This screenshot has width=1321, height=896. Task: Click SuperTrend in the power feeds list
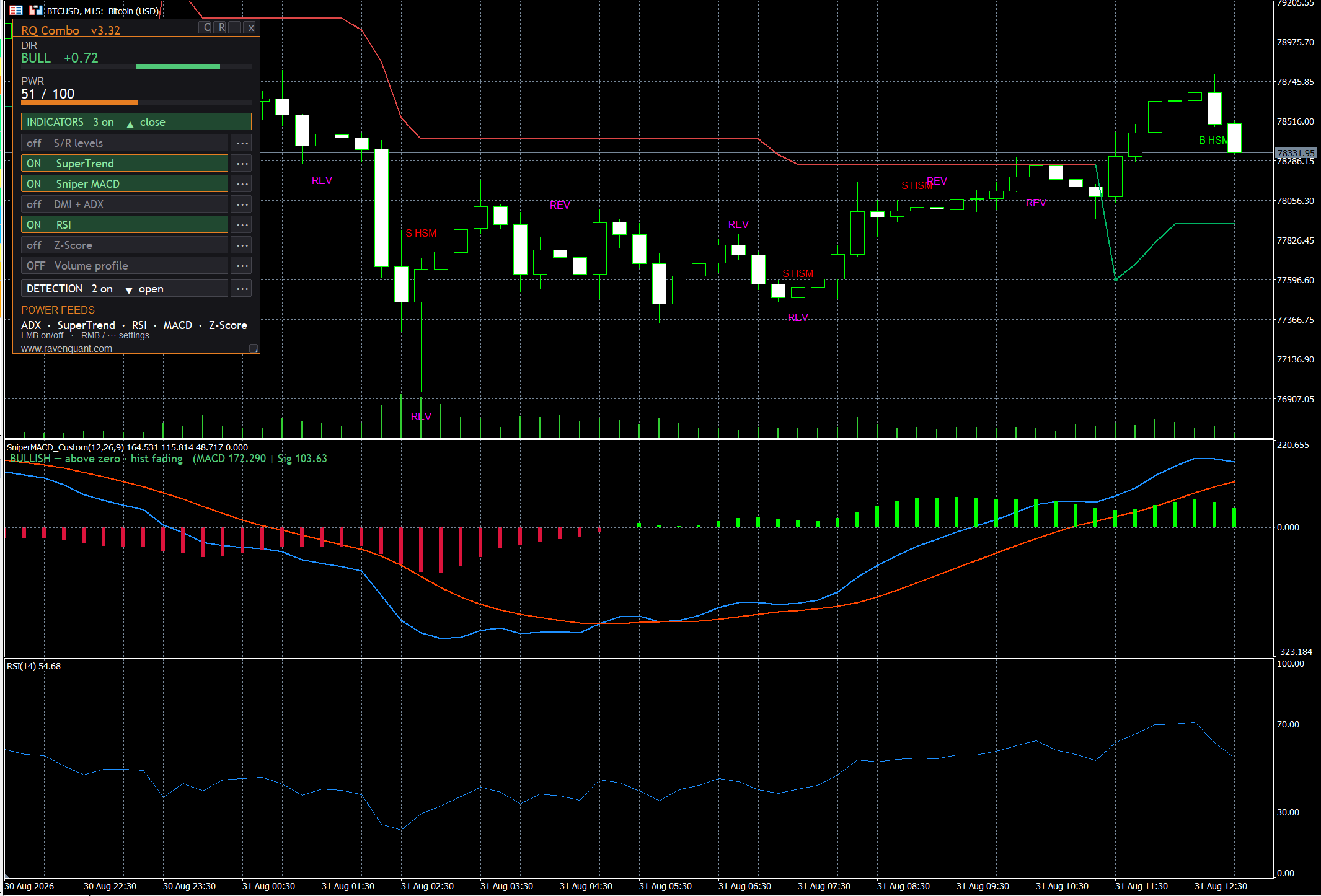[86, 325]
